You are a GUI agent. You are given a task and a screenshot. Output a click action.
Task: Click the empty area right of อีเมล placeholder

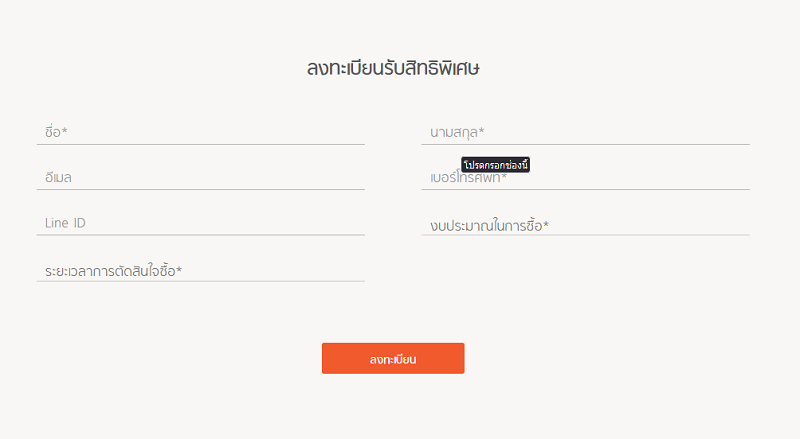(x=218, y=178)
